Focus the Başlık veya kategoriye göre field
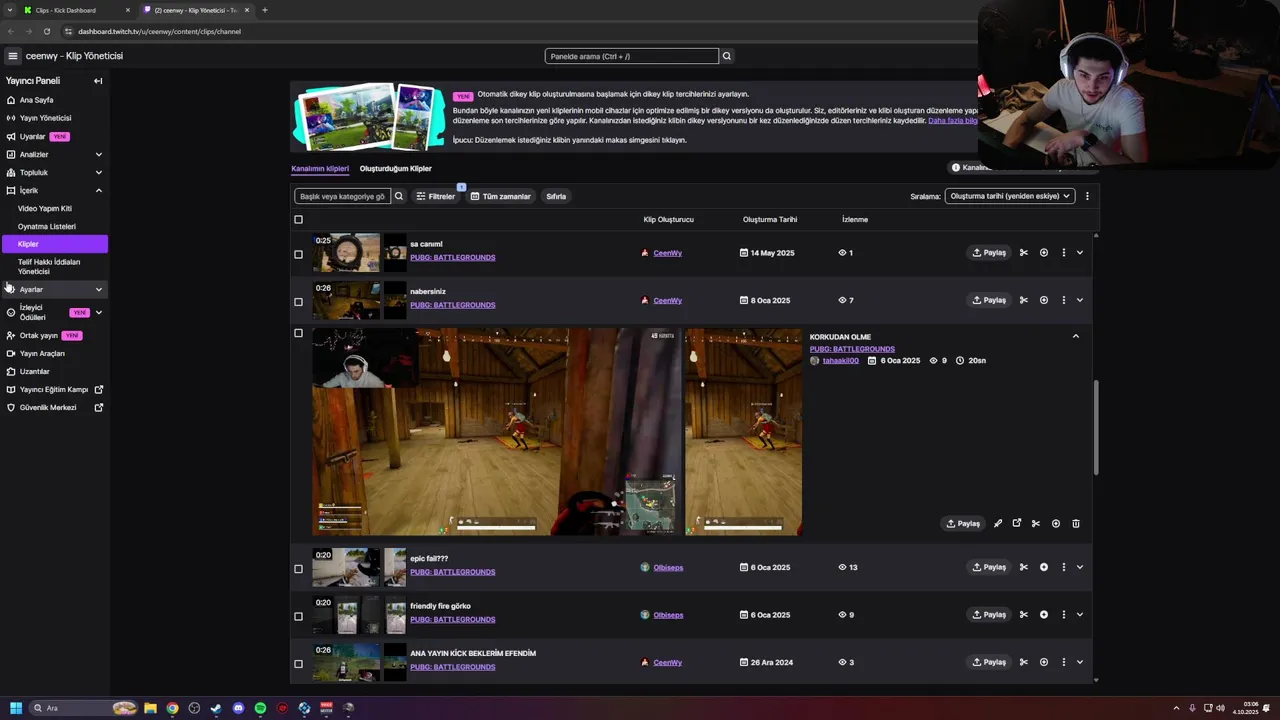This screenshot has width=1280, height=720. pos(342,196)
